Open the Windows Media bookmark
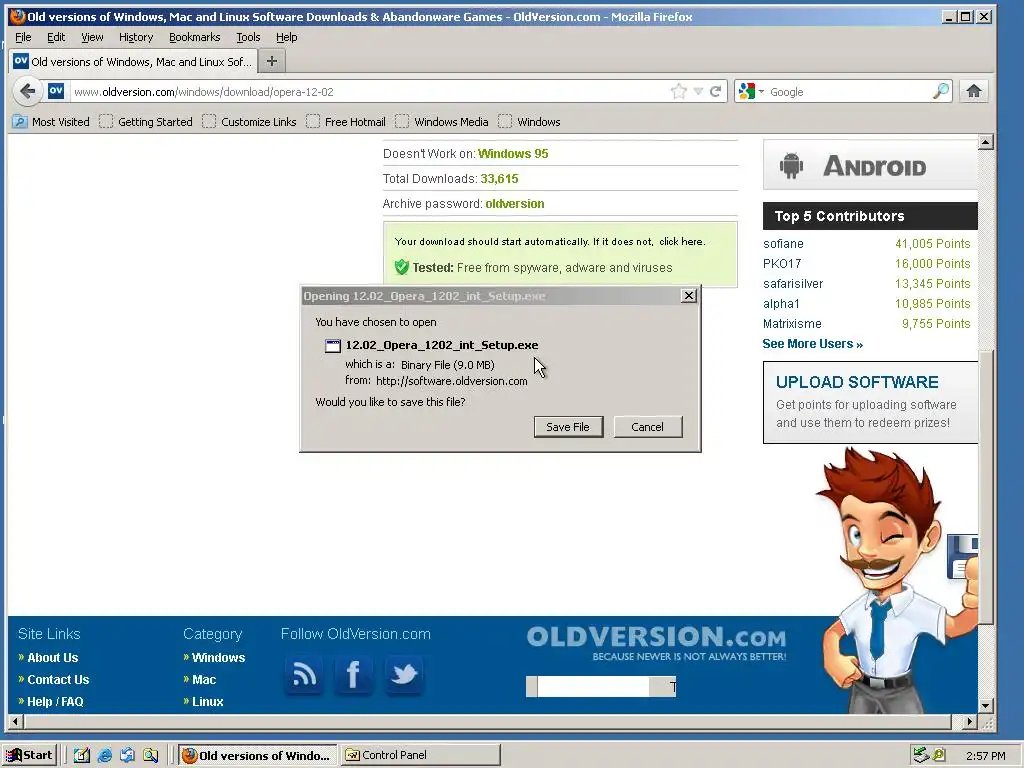The image size is (1024, 768). 441,121
